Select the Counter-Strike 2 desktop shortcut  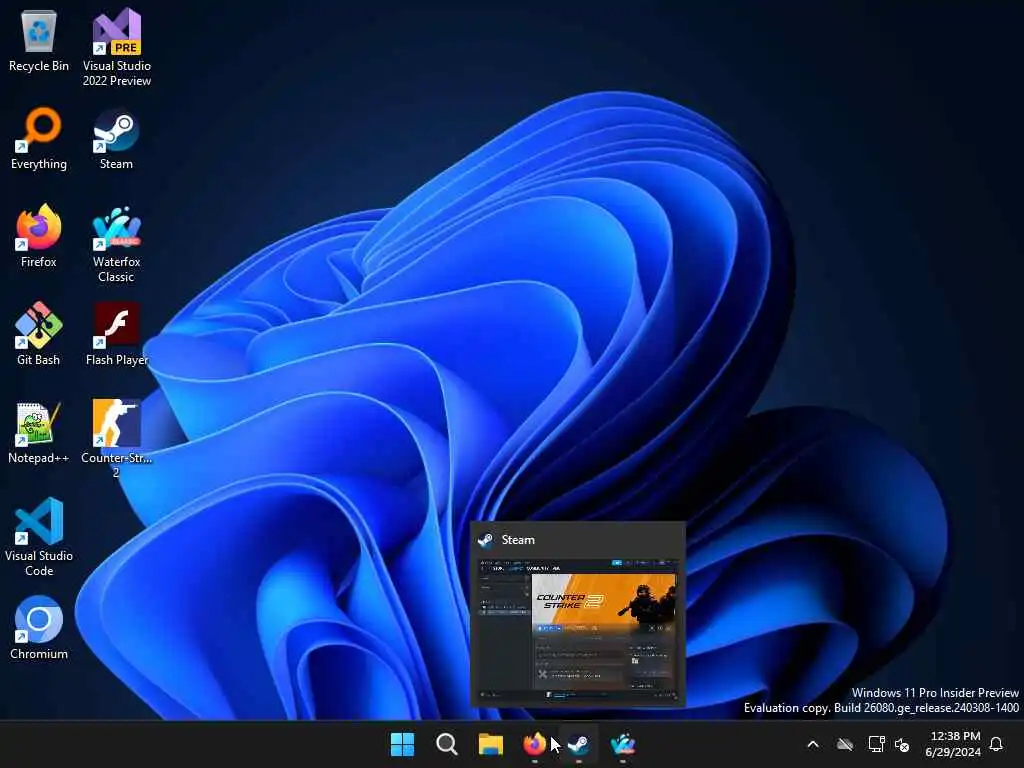pyautogui.click(x=116, y=439)
